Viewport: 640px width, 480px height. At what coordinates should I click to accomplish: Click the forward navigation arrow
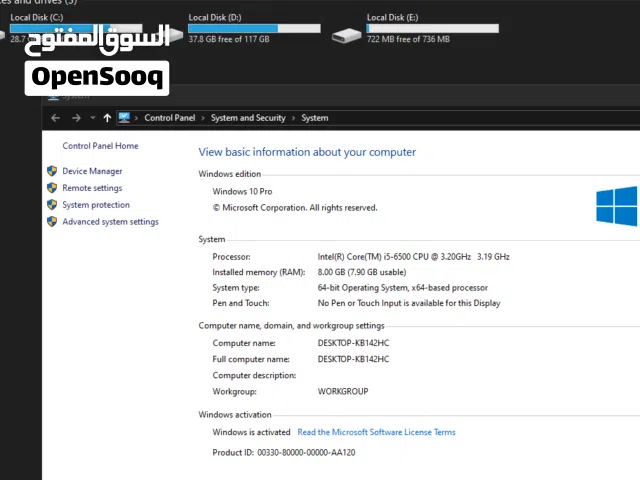click(76, 118)
